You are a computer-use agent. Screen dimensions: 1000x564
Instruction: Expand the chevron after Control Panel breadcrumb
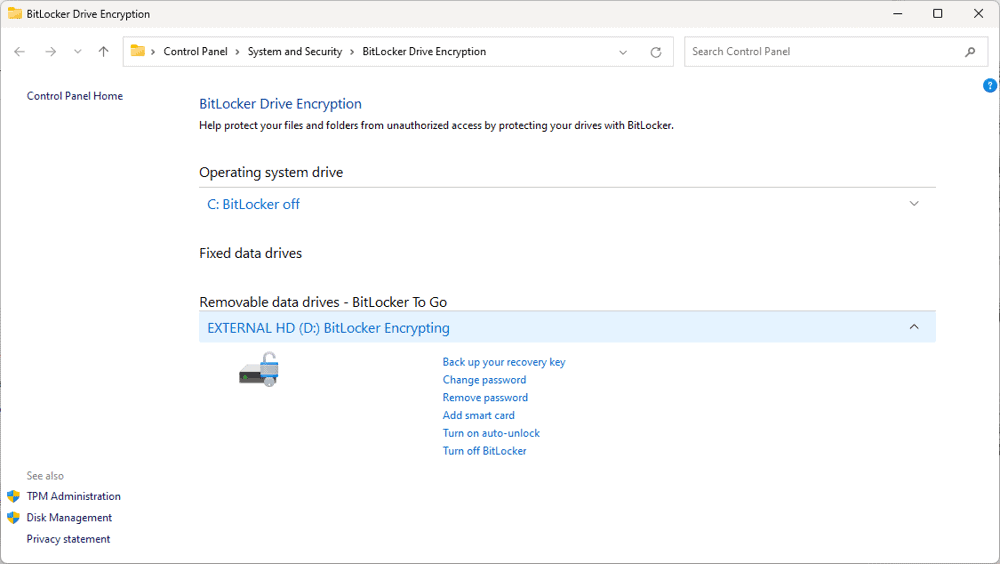point(237,52)
